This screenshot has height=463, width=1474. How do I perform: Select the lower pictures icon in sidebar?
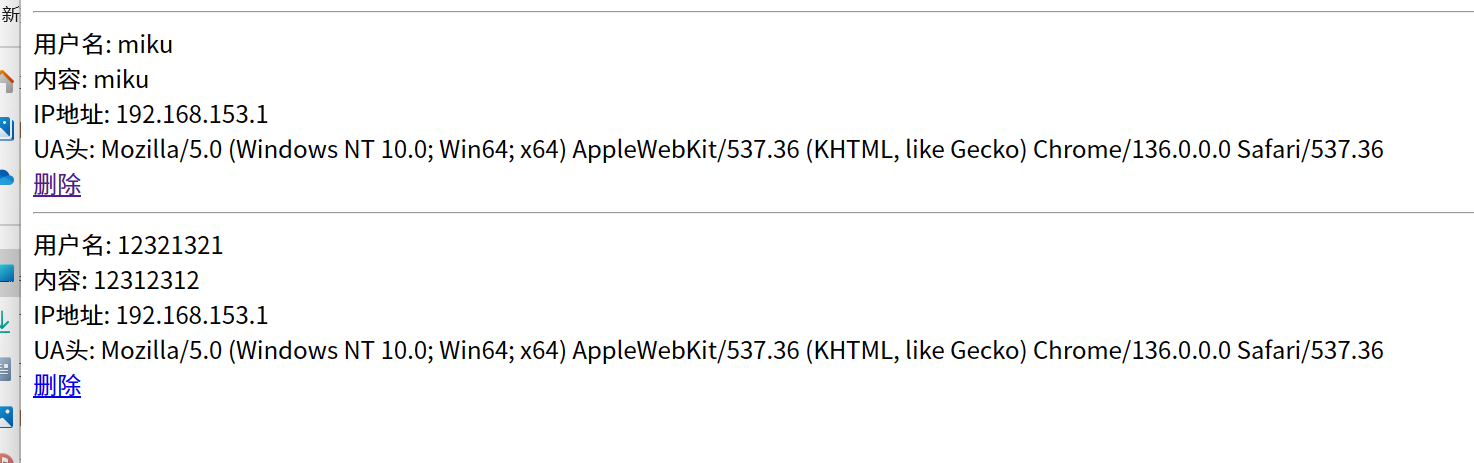click(x=8, y=418)
